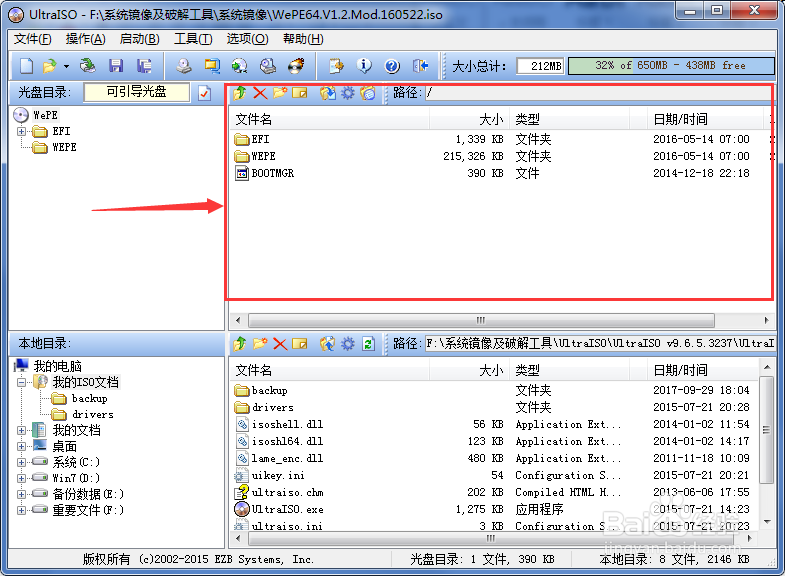Click the Make CD image icon
The height and width of the screenshot is (576, 785).
184,66
